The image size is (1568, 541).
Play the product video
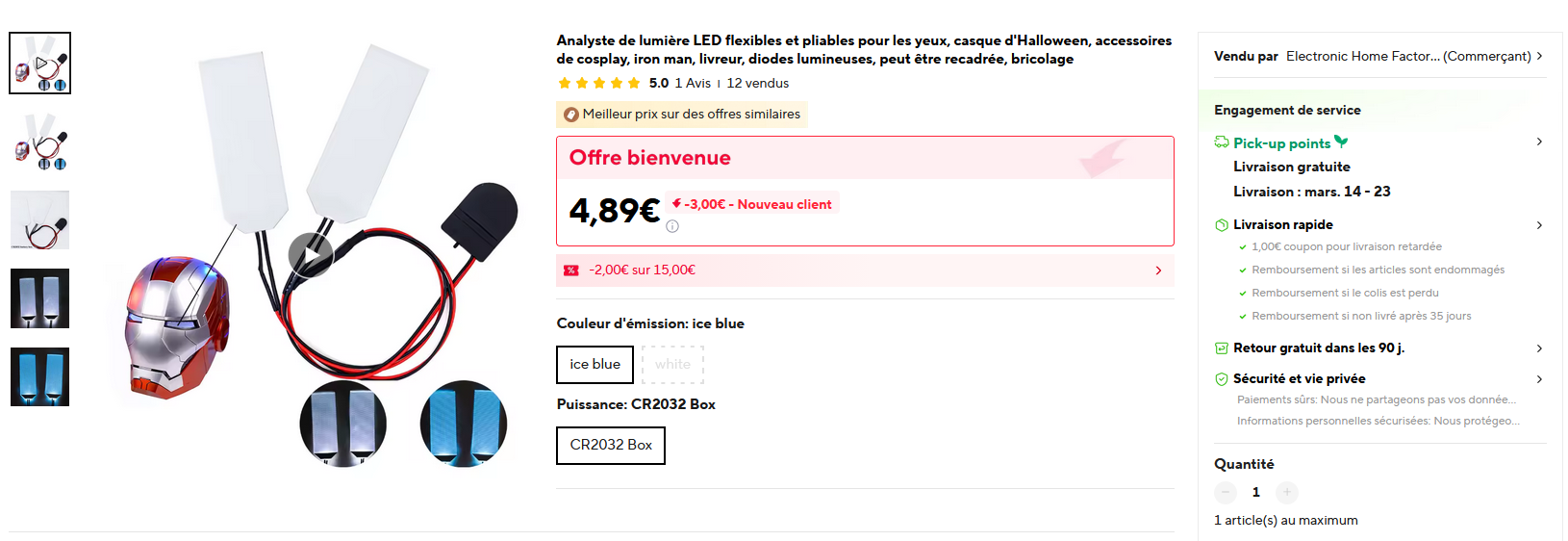point(311,255)
